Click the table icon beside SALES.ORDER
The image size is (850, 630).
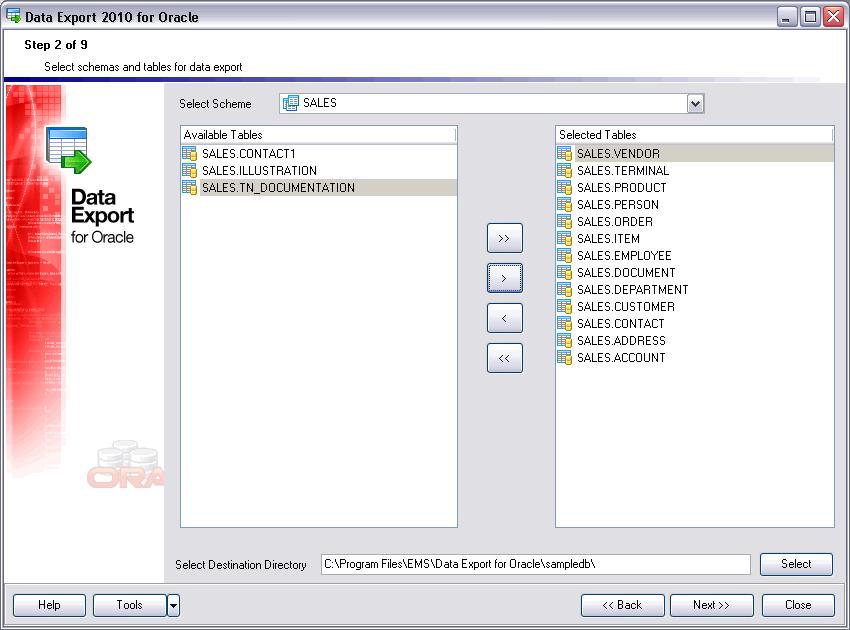tap(565, 222)
